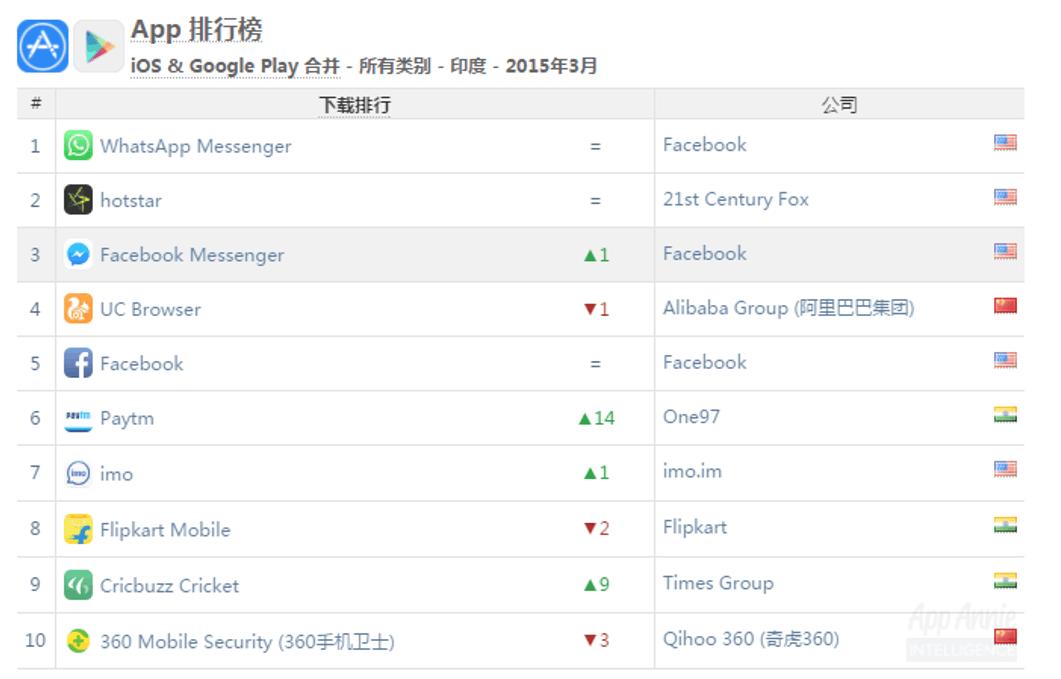Screen dimensions: 1061x679
Task: Click the Cricbuzz Cricket app icon
Action: tap(78, 585)
